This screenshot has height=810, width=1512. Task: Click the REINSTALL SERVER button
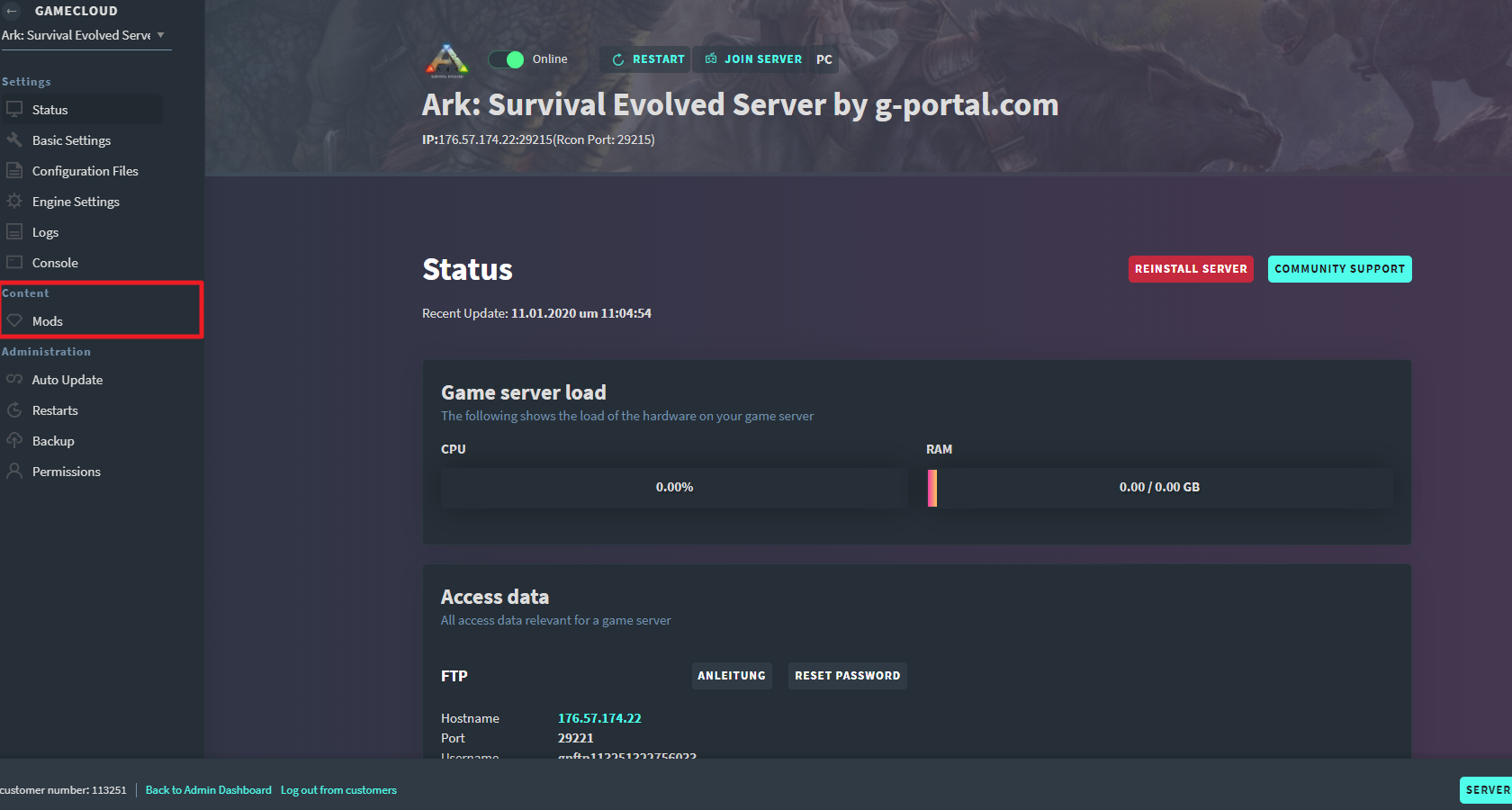coord(1190,268)
